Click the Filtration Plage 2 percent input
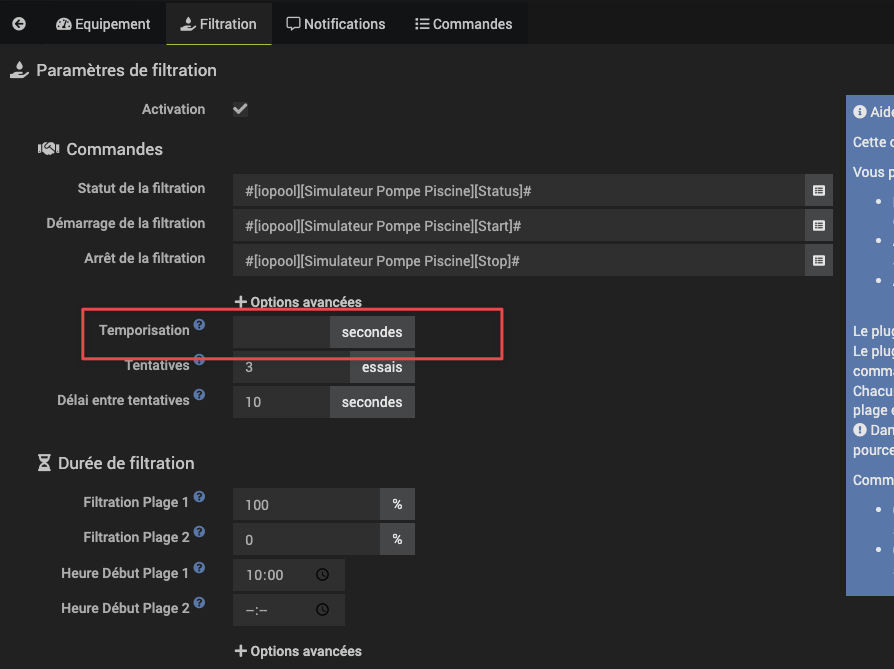Viewport: 894px width, 669px height. pyautogui.click(x=307, y=539)
